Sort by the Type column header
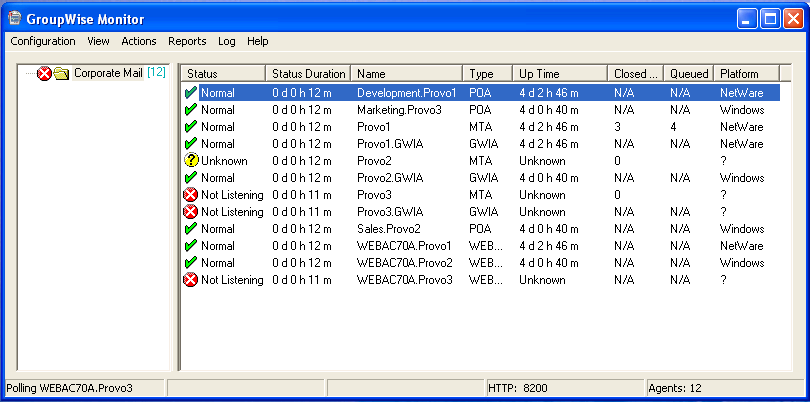The height and width of the screenshot is (402, 810). click(488, 74)
